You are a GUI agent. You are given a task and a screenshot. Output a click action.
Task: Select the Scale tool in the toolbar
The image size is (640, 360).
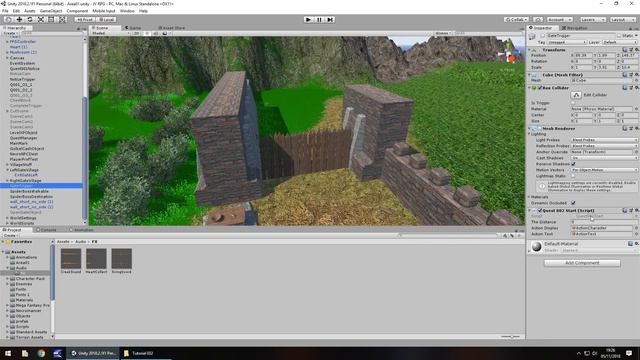41,19
